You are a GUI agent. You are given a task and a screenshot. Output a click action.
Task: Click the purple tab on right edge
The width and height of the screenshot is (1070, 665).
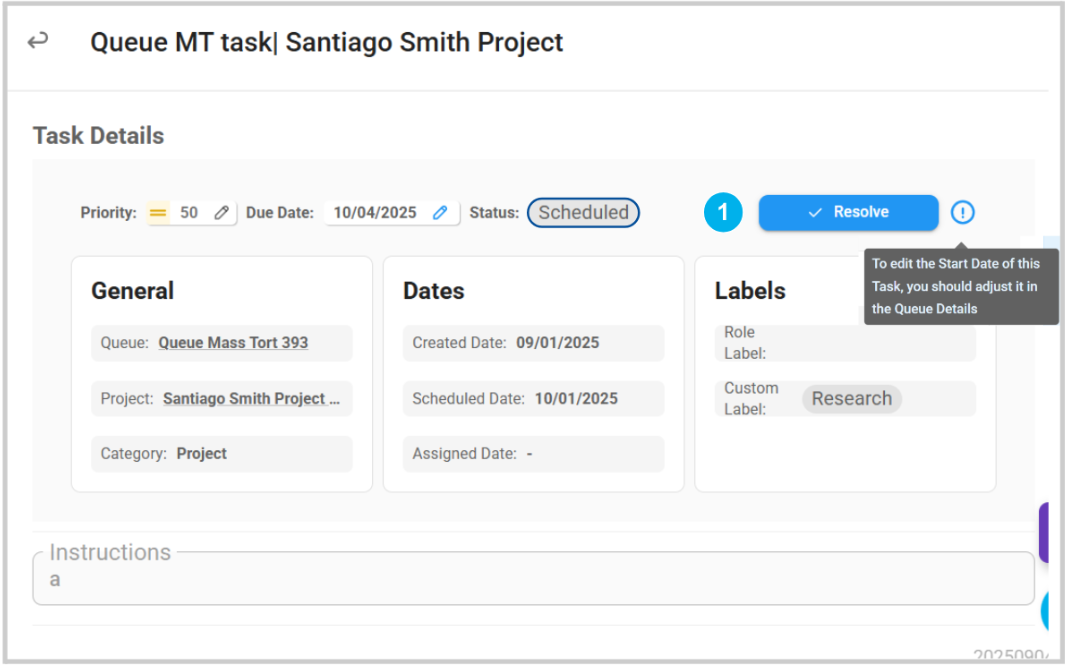pos(1043,532)
